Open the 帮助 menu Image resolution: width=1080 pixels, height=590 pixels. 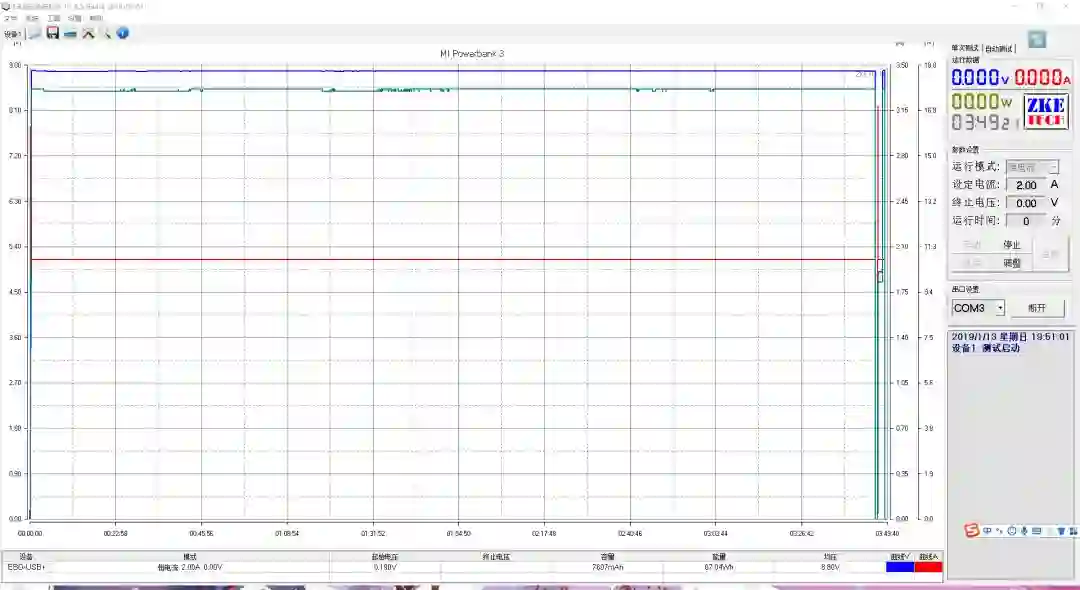point(96,18)
